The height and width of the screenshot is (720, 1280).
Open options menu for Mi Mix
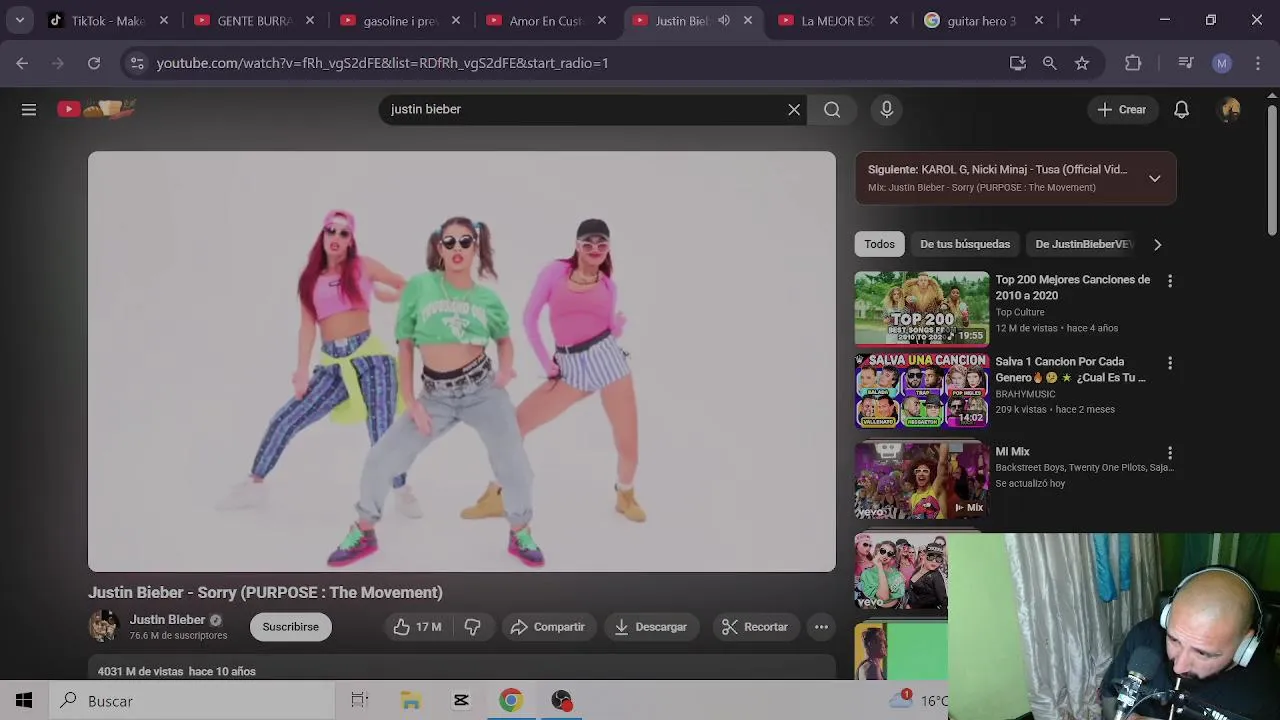coord(1170,453)
